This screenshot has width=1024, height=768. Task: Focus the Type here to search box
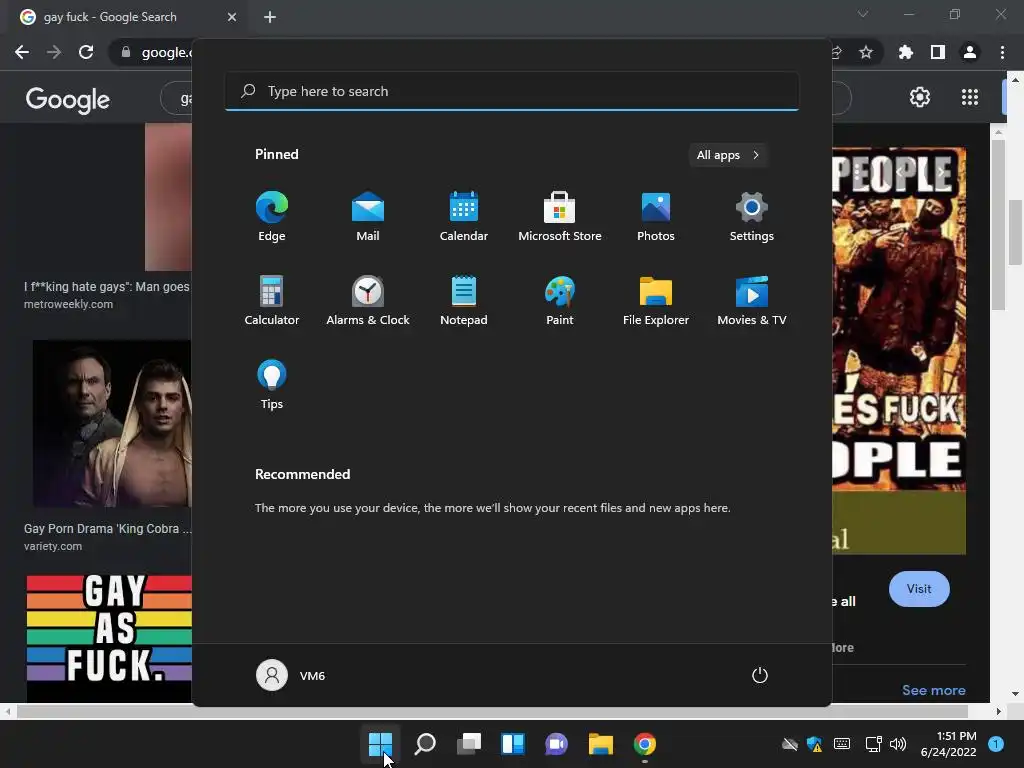tap(512, 91)
